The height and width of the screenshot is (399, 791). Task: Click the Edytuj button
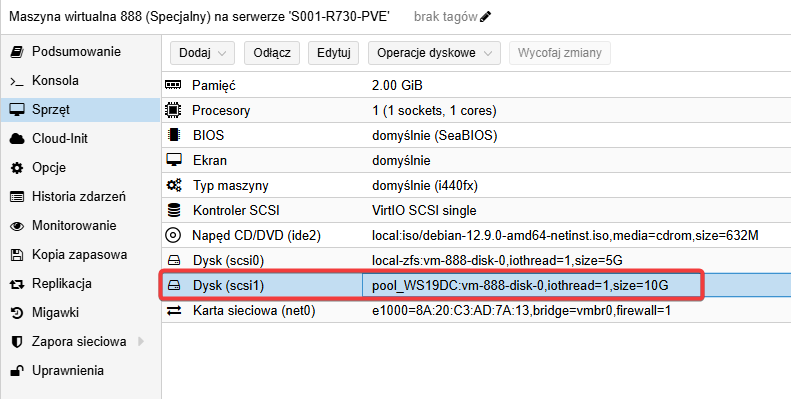pos(333,53)
